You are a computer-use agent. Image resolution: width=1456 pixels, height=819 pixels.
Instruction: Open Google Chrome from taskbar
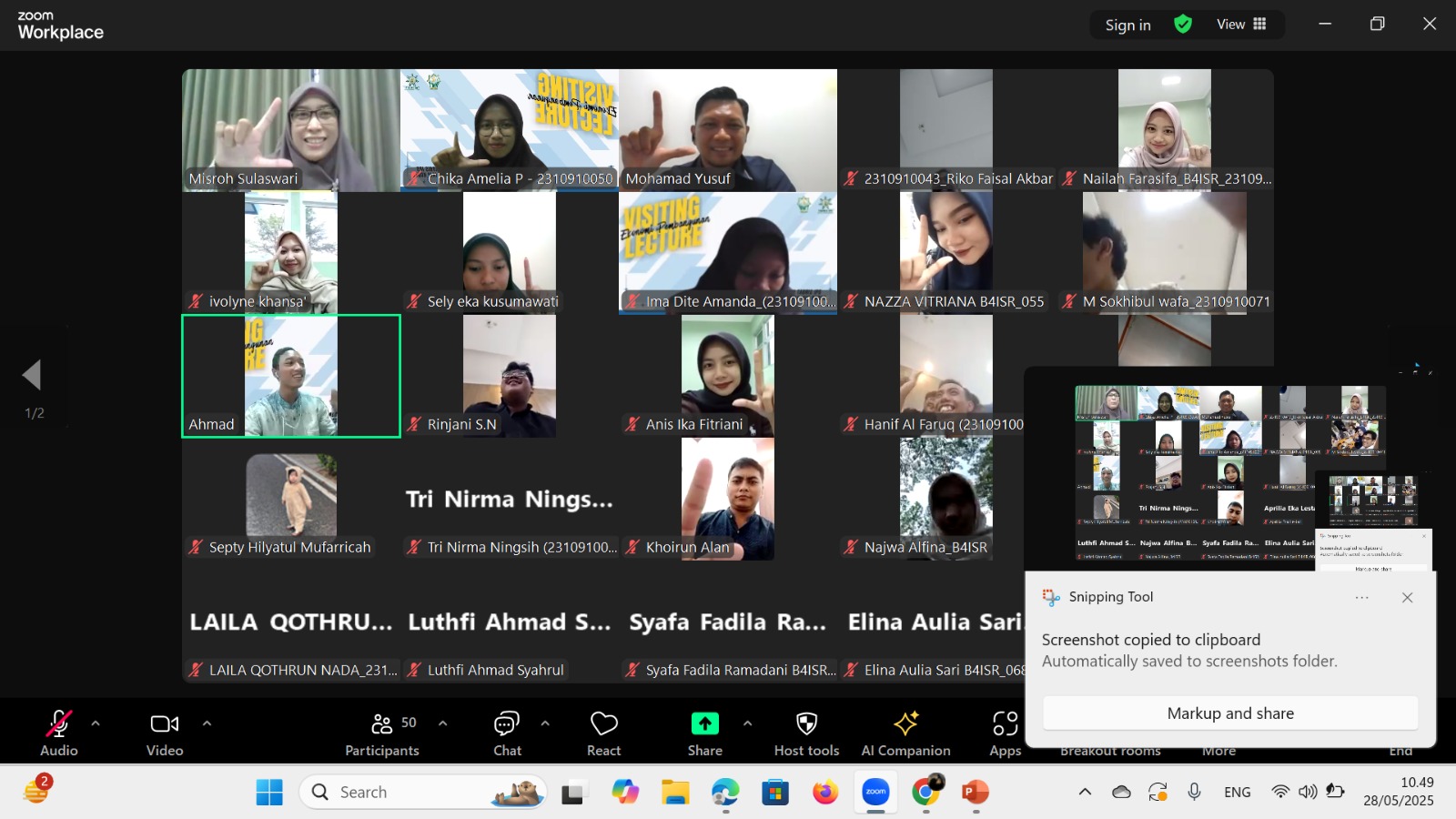pos(926,793)
